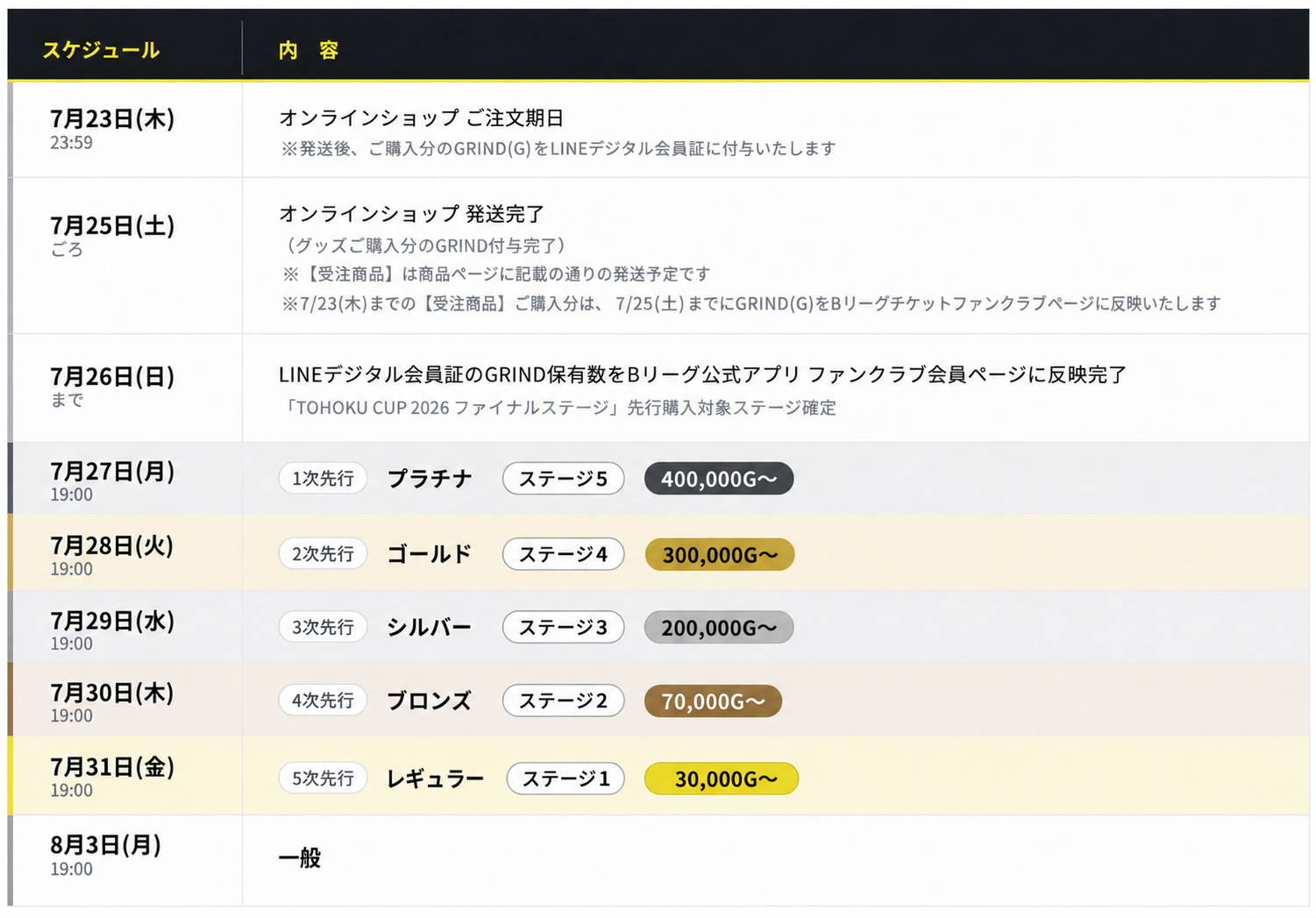The height and width of the screenshot is (918, 1316).
Task: Click the 3次先行 badge
Action: tap(323, 628)
